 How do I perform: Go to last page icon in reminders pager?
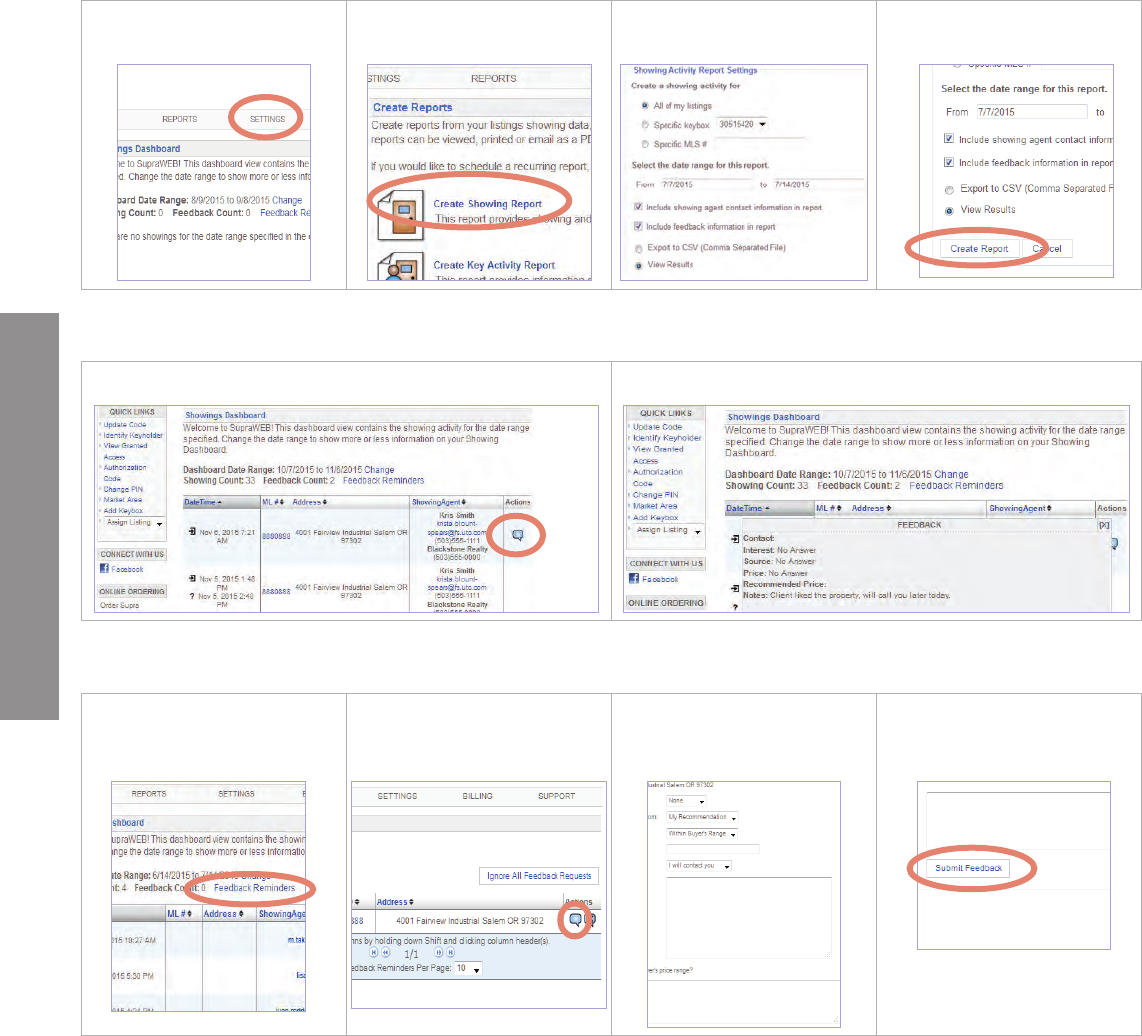pos(451,952)
